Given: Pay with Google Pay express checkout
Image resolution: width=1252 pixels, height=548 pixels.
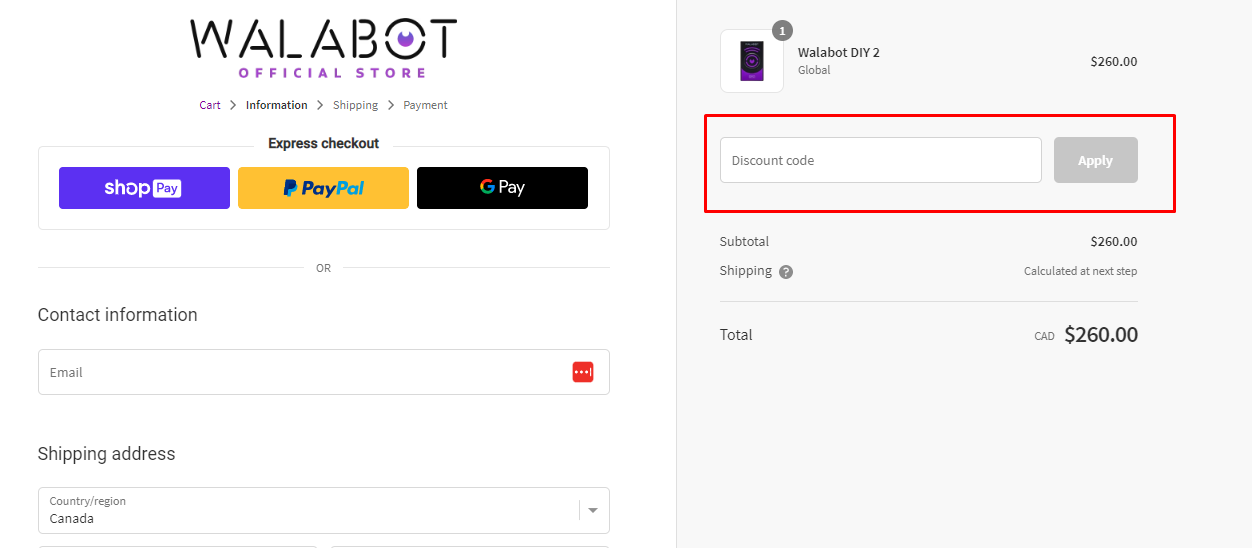Looking at the screenshot, I should point(502,188).
